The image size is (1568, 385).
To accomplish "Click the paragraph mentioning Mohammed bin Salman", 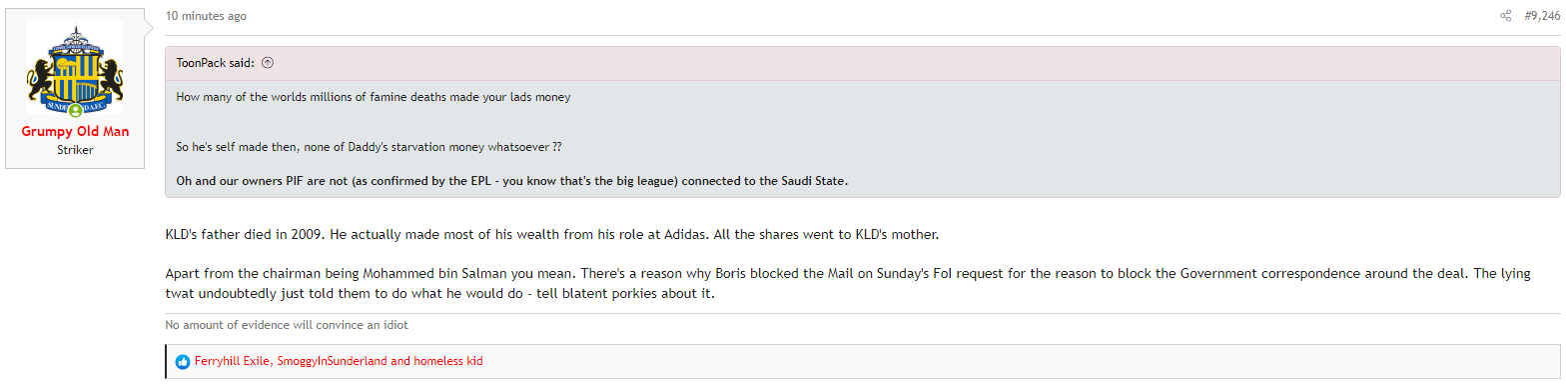I will tap(848, 283).
